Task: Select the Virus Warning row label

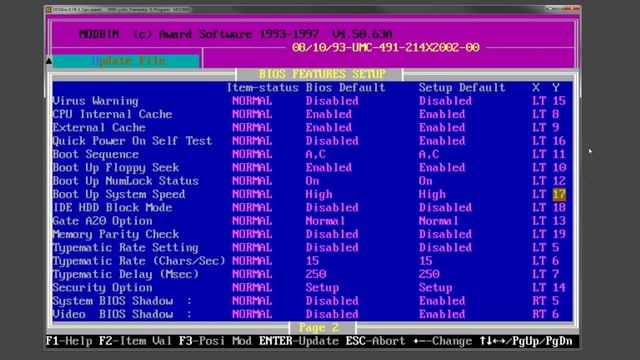Action: click(96, 101)
